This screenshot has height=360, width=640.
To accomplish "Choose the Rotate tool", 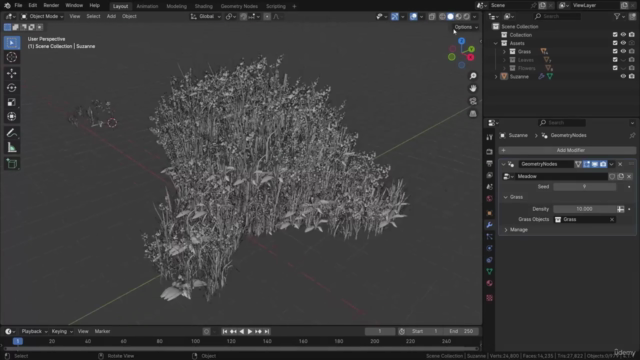I will [11, 88].
